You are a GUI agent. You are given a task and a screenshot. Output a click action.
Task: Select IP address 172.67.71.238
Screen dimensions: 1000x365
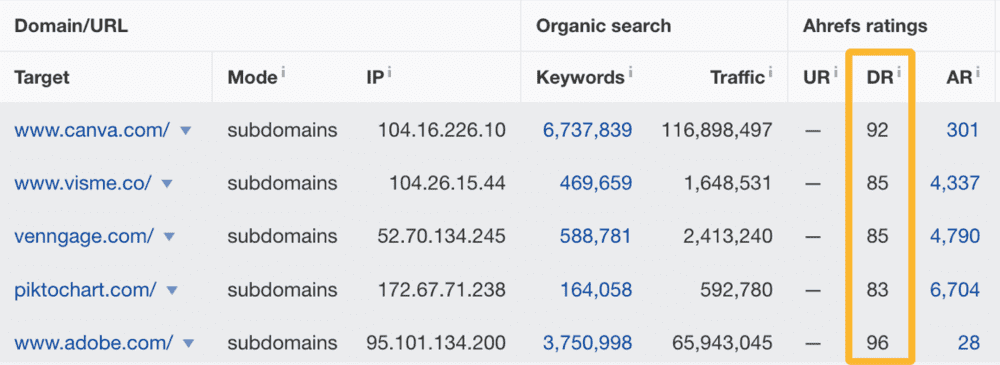[x=442, y=290]
